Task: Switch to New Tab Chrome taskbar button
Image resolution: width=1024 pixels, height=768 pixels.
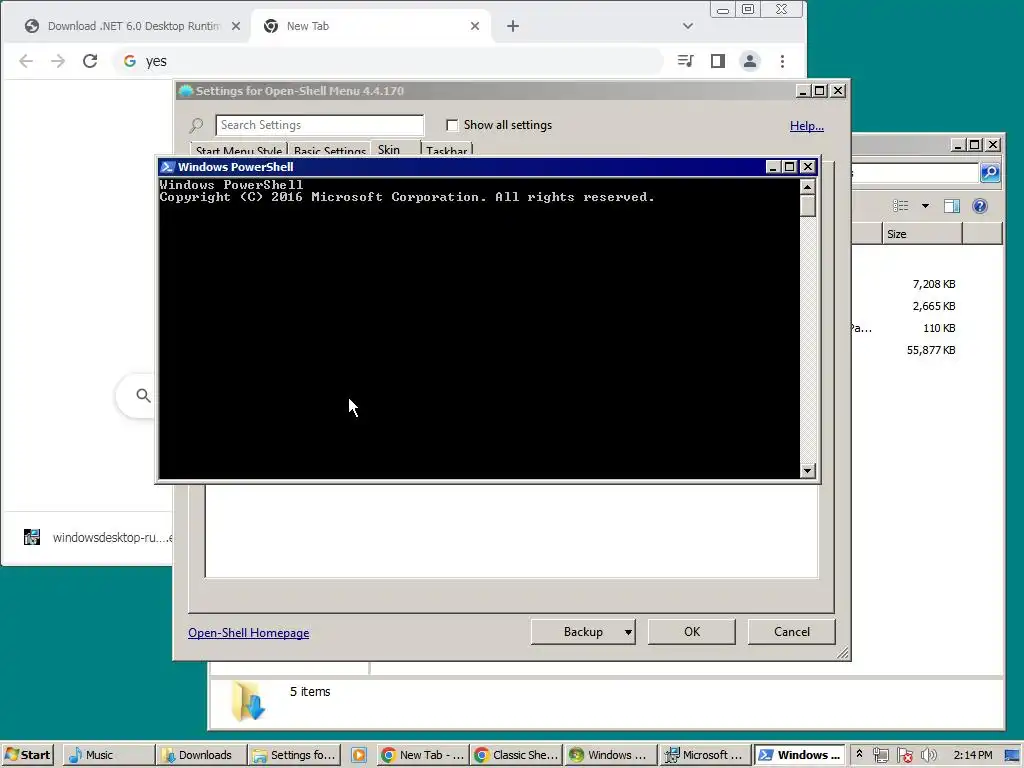Action: click(423, 755)
